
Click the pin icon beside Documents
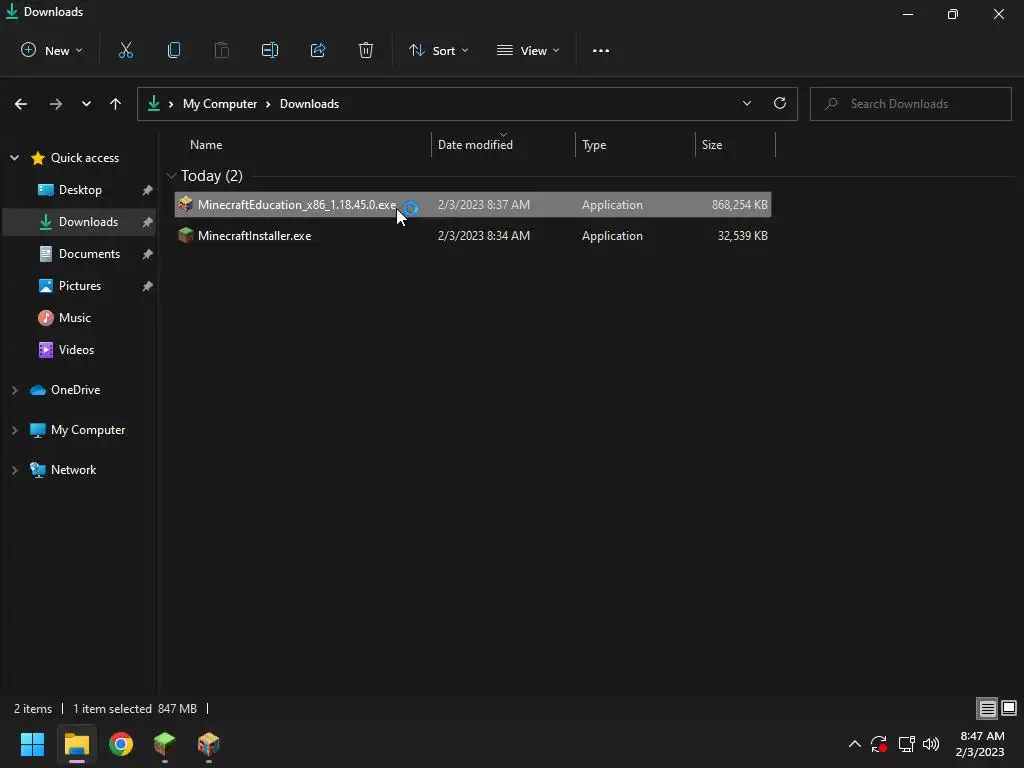(x=147, y=254)
